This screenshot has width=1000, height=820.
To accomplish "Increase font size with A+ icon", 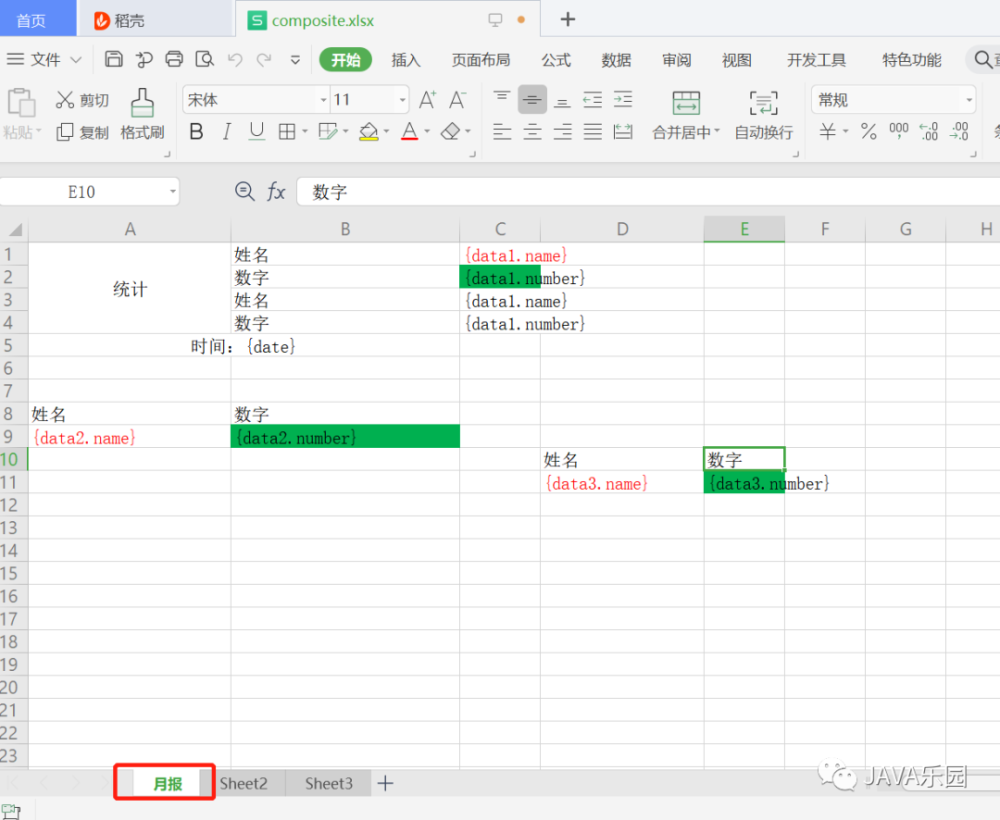I will [x=427, y=100].
